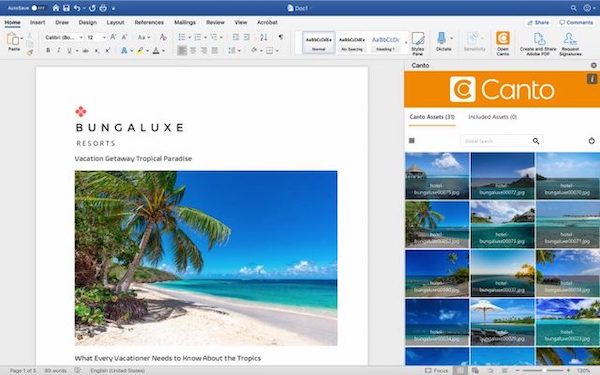Save the document with the floppy disk icon

(x=66, y=8)
